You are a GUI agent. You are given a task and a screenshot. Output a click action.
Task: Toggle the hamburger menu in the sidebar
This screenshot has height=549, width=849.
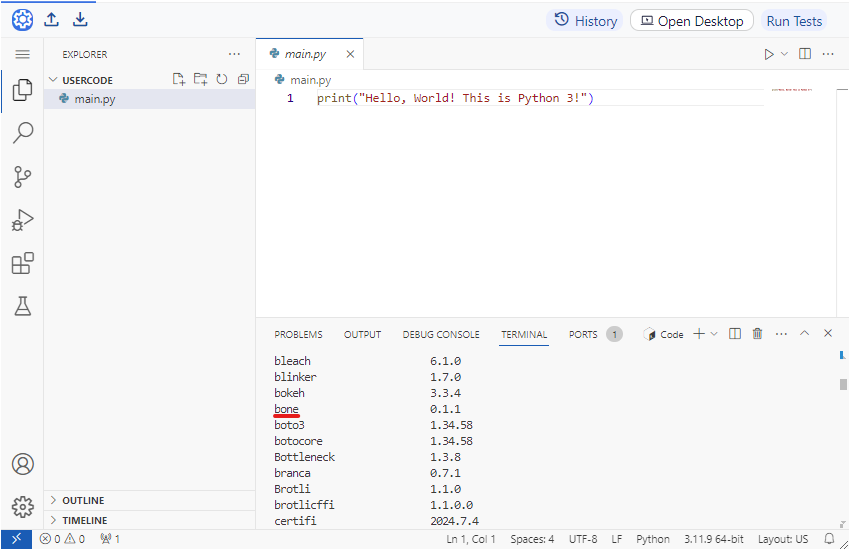pos(22,54)
